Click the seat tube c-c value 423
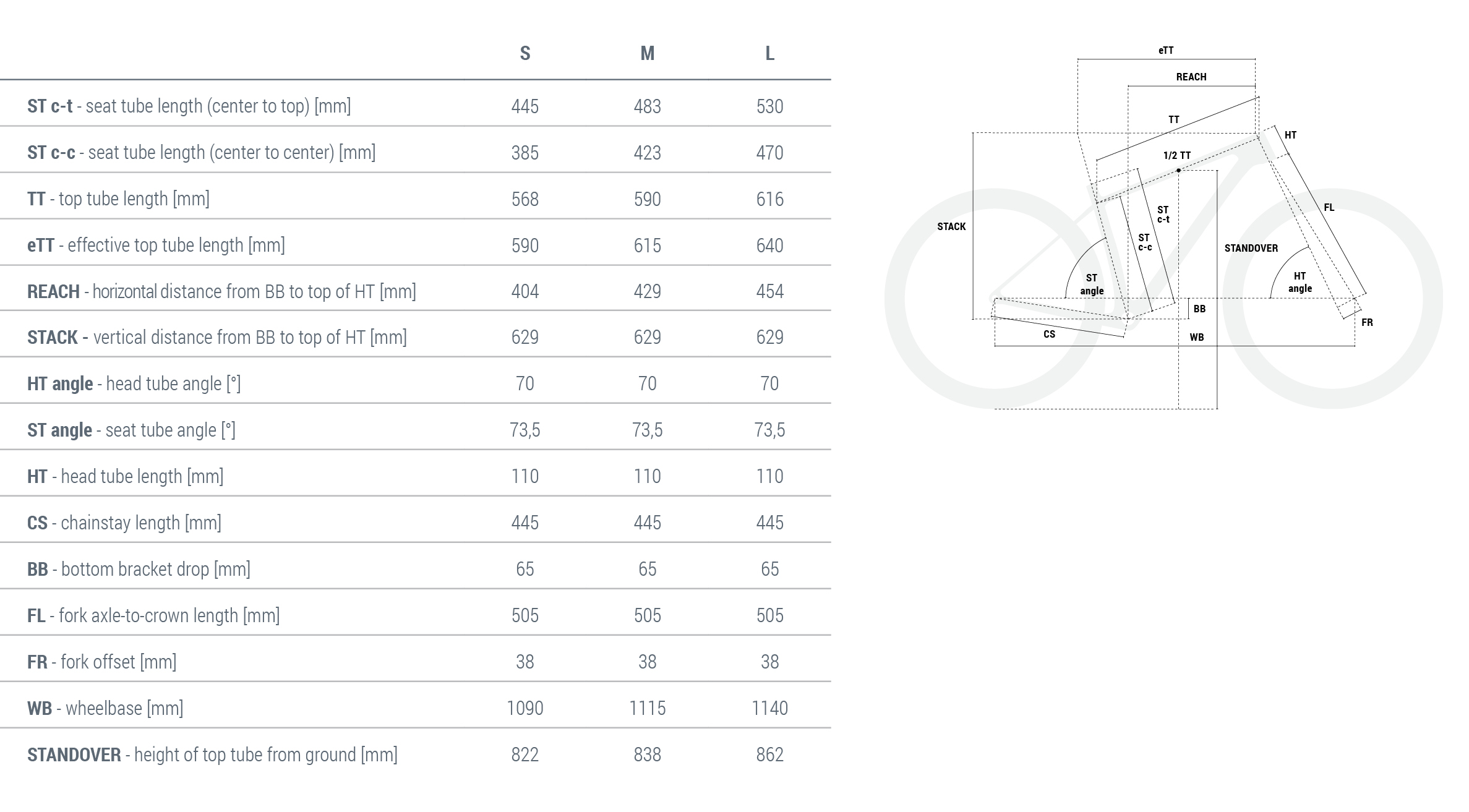Screen dimensions: 1469x812 647,153
